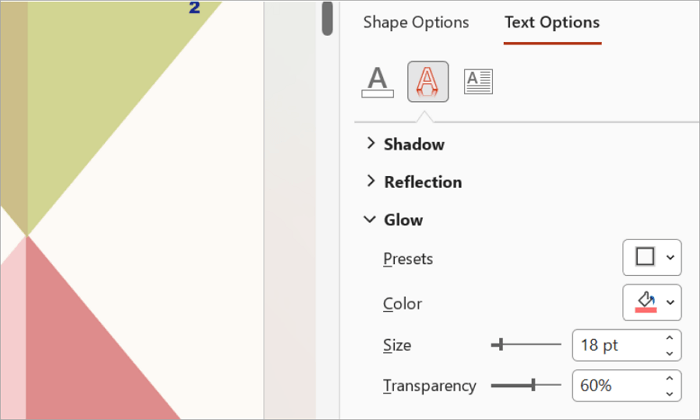This screenshot has width=700, height=420.
Task: Click the slide editor vertical scrollbar
Action: (x=327, y=20)
